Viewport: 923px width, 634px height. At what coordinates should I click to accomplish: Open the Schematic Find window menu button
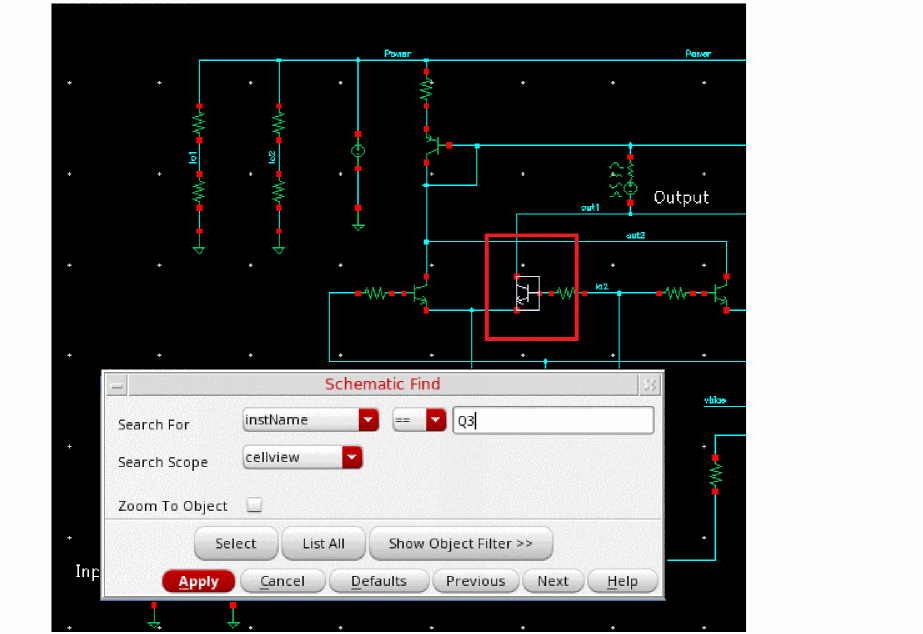pyautogui.click(x=117, y=386)
